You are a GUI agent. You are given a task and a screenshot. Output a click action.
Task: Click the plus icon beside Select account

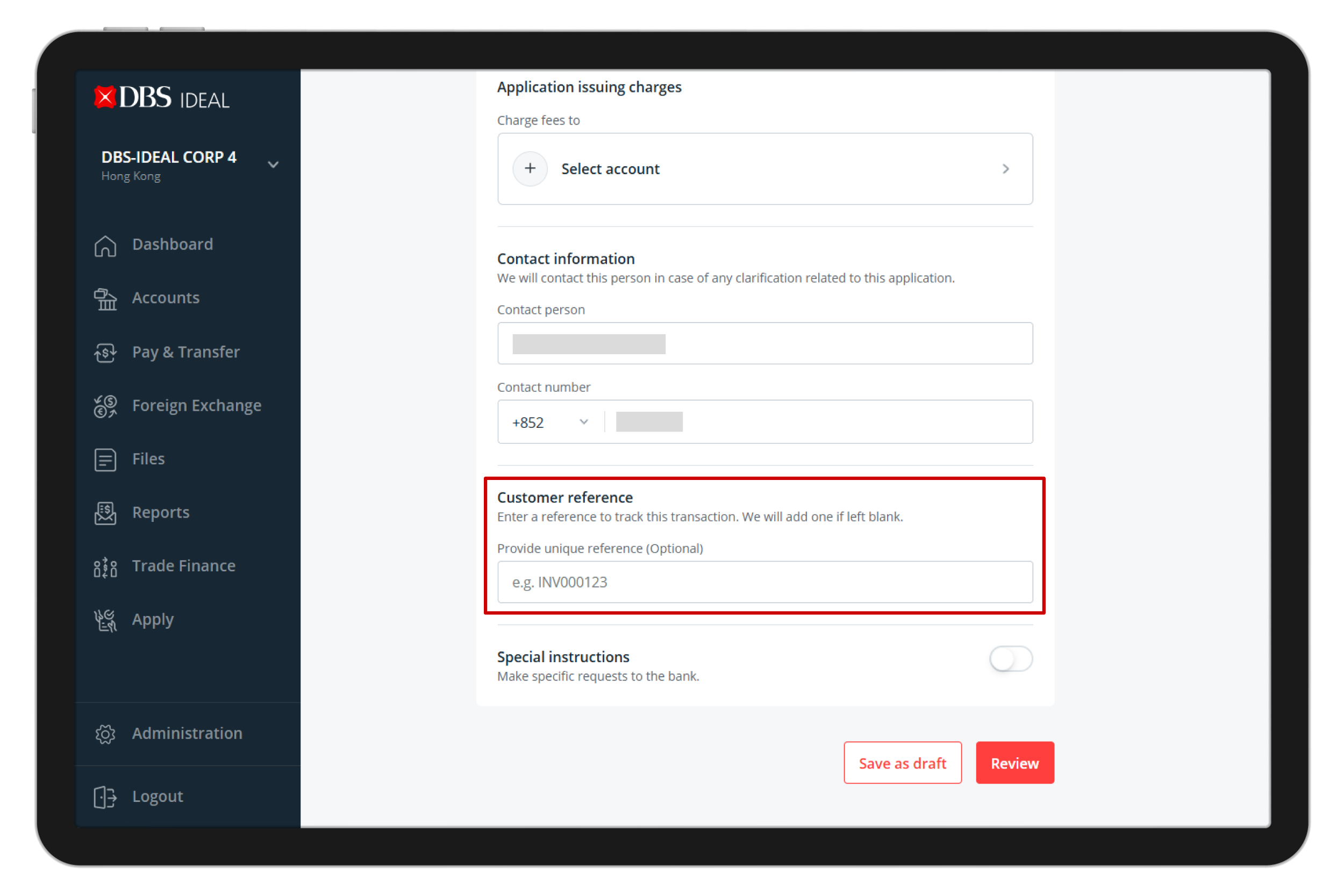pyautogui.click(x=530, y=169)
